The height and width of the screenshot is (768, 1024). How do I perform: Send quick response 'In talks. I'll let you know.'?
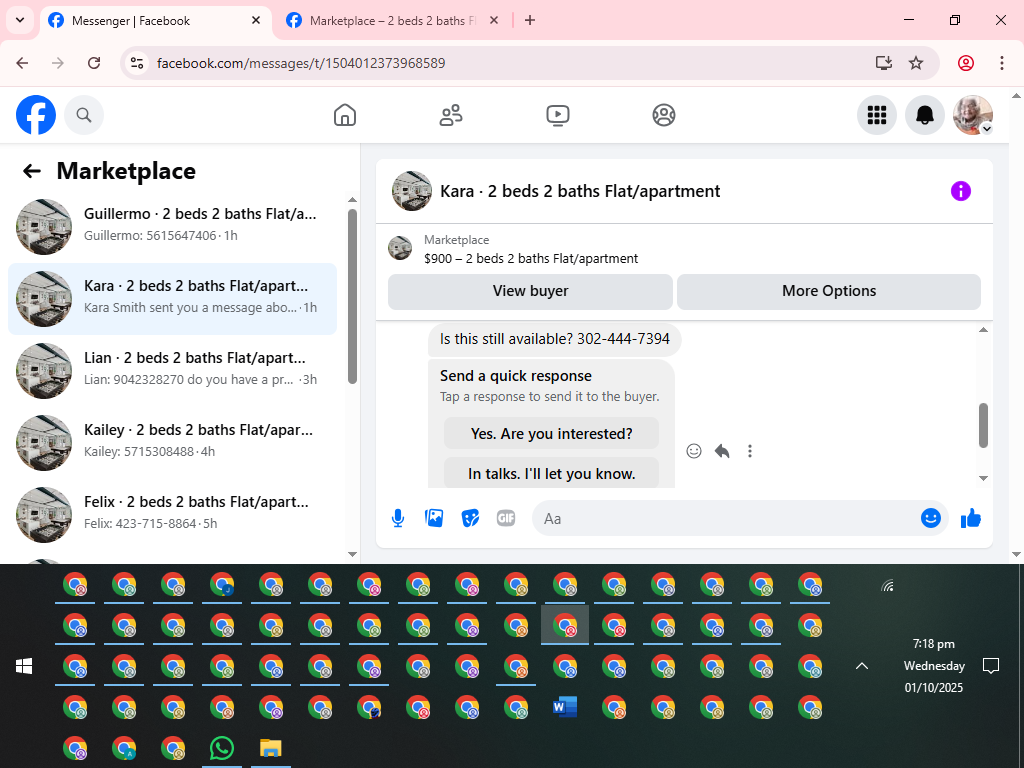[x=551, y=473]
